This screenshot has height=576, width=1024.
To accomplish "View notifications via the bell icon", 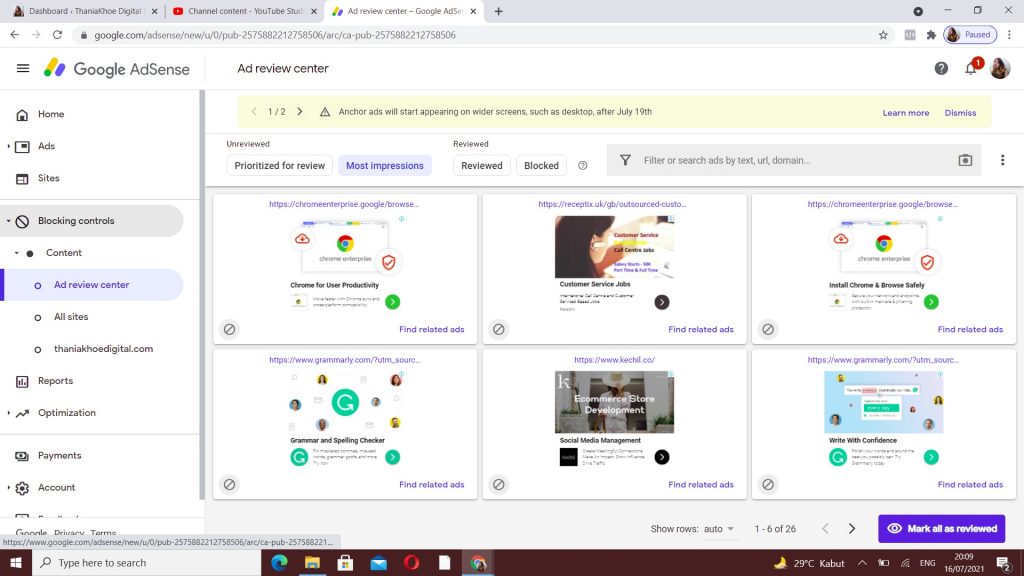I will [x=970, y=69].
